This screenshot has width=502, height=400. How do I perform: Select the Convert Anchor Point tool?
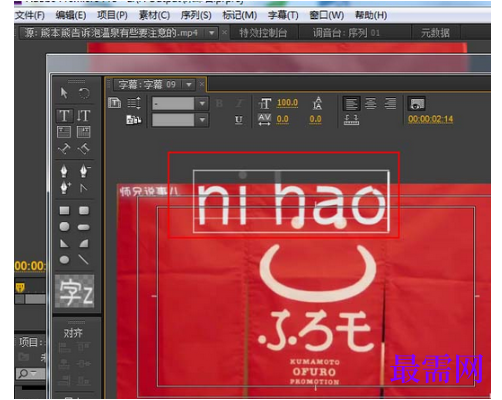(84, 188)
